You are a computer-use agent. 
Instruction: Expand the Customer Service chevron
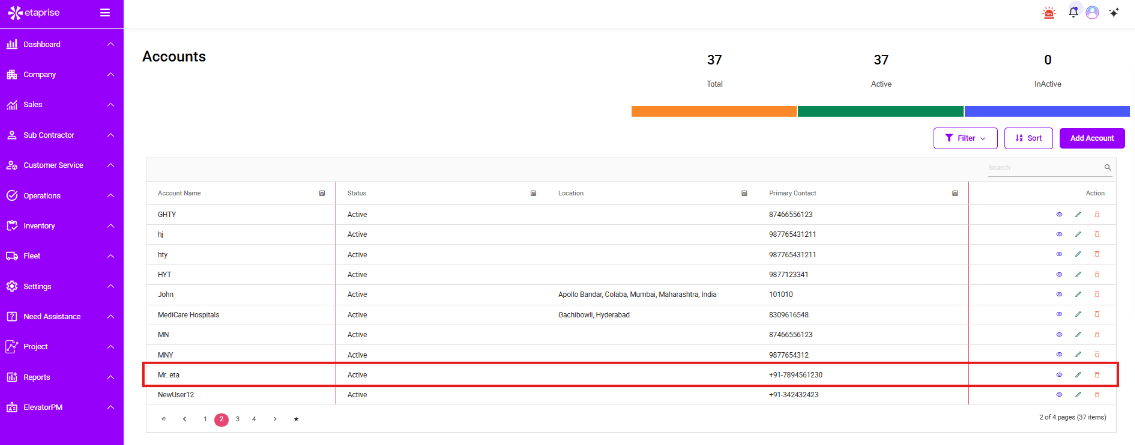point(111,165)
